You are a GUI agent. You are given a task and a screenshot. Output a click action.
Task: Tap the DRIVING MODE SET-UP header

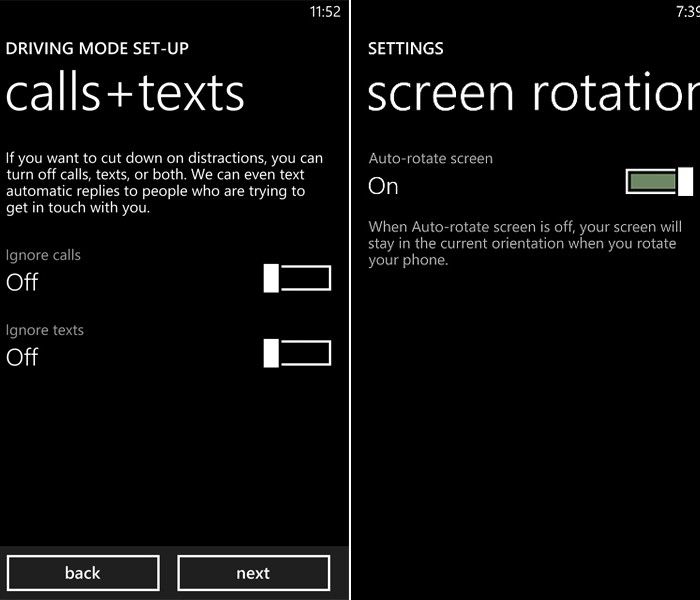click(x=97, y=48)
